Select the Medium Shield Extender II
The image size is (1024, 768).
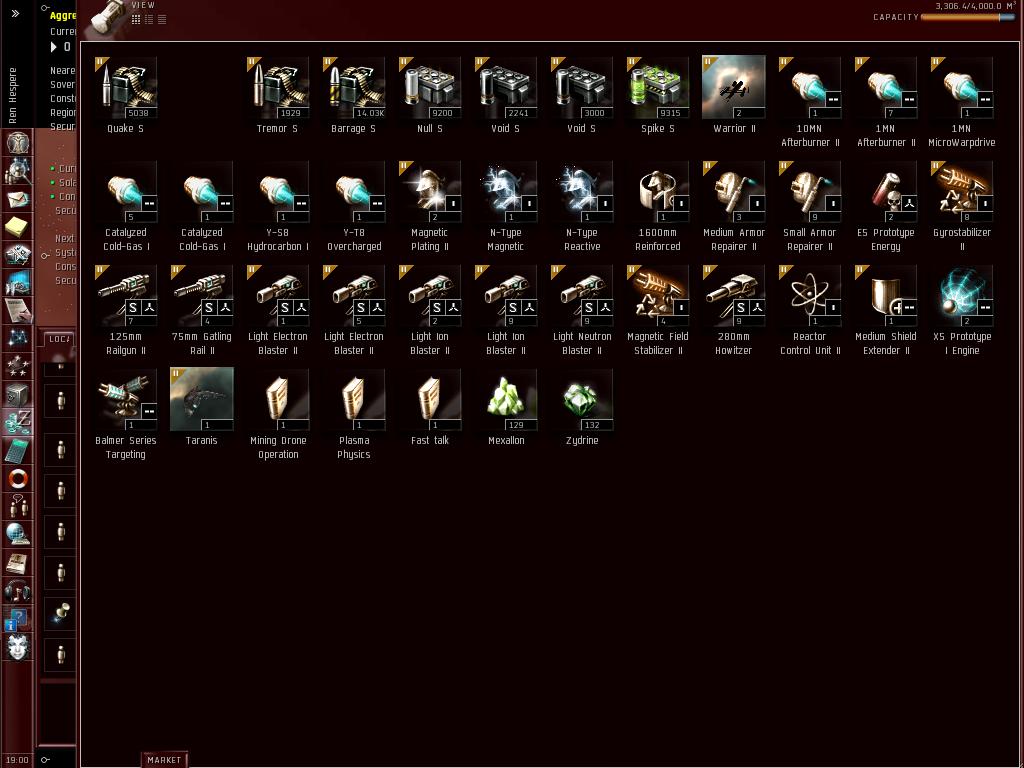click(x=886, y=311)
